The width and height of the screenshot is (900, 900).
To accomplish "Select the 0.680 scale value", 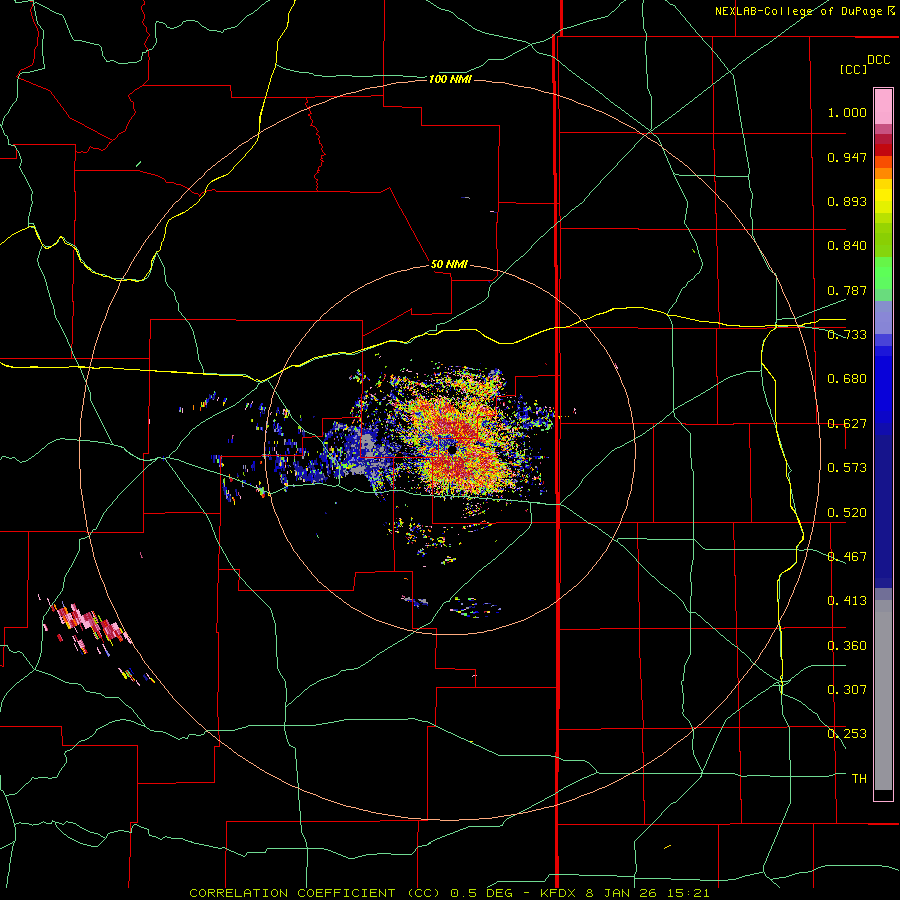I will point(847,379).
